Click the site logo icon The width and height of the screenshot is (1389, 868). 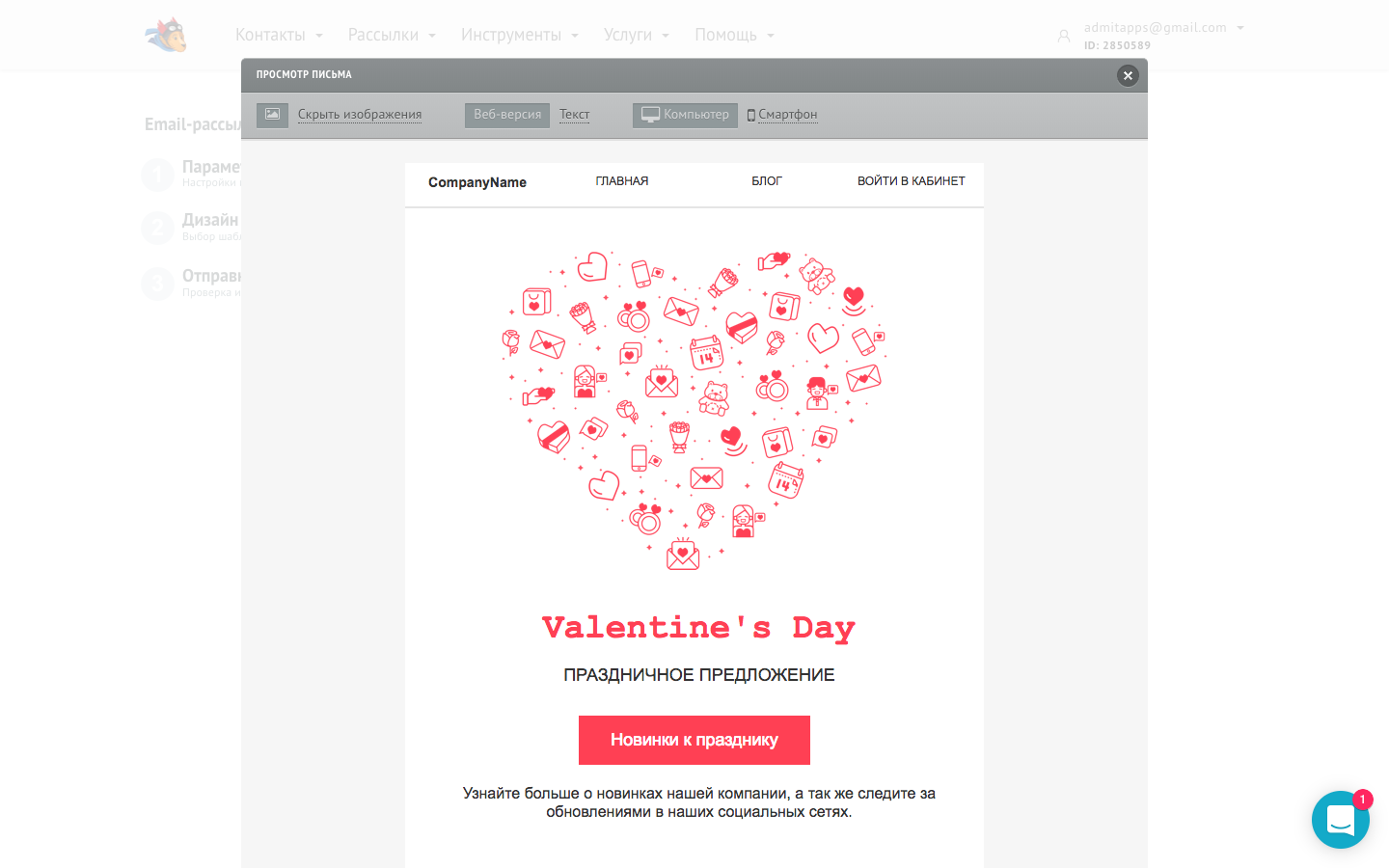(166, 35)
